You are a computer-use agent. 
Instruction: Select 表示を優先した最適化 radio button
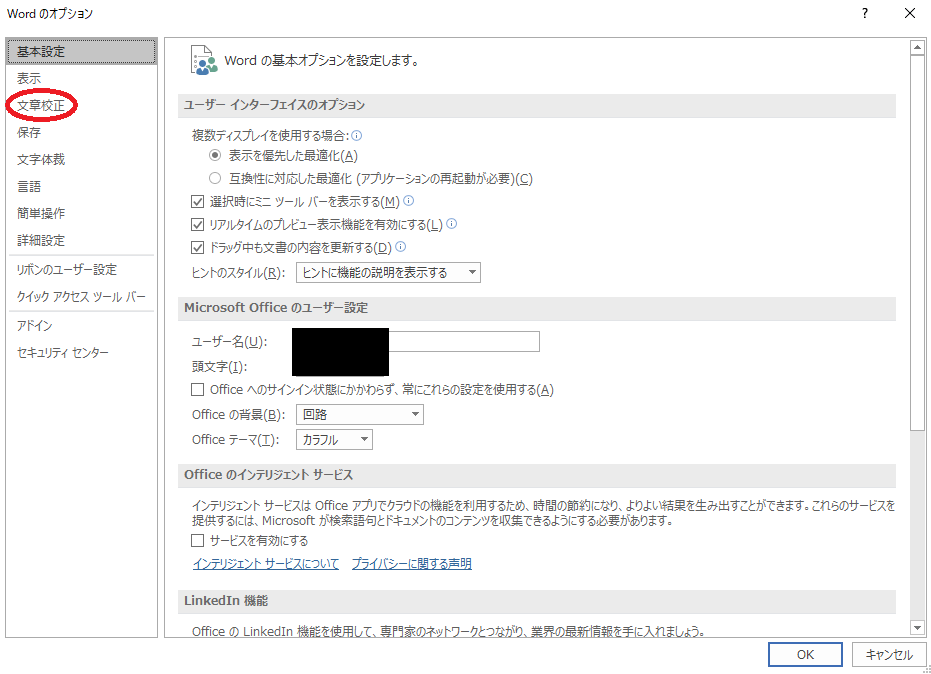point(215,156)
